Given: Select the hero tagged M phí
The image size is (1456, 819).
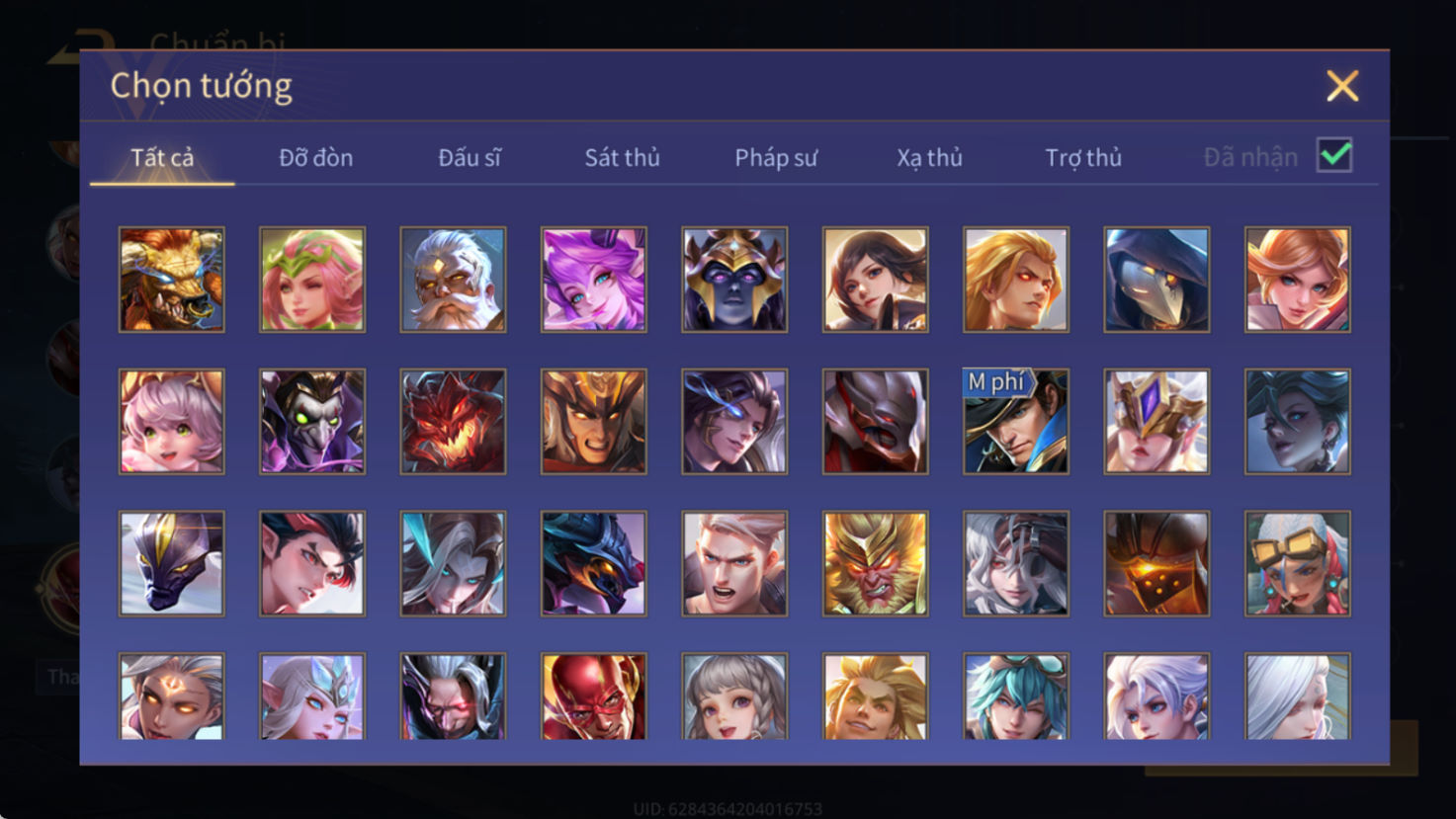Looking at the screenshot, I should point(1016,422).
